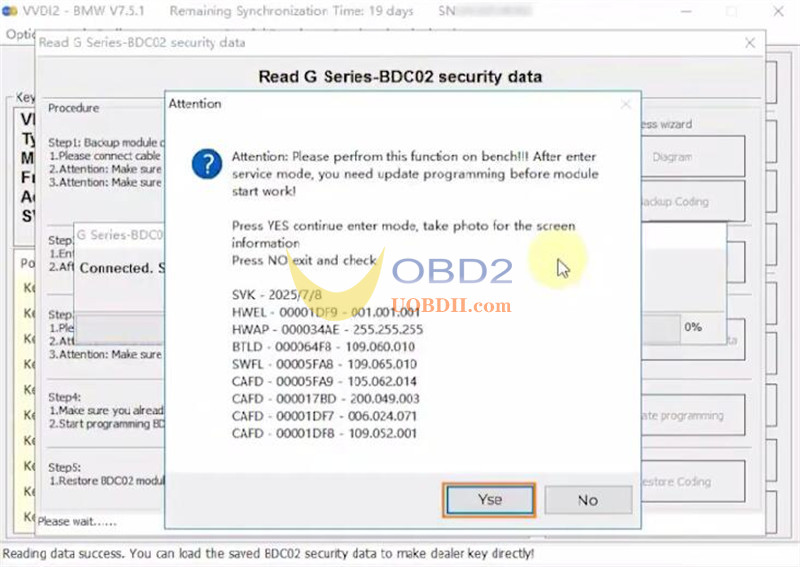Viewport: 800px width, 567px height.
Task: Select the BTLD 000064F8 line
Action: tap(323, 347)
